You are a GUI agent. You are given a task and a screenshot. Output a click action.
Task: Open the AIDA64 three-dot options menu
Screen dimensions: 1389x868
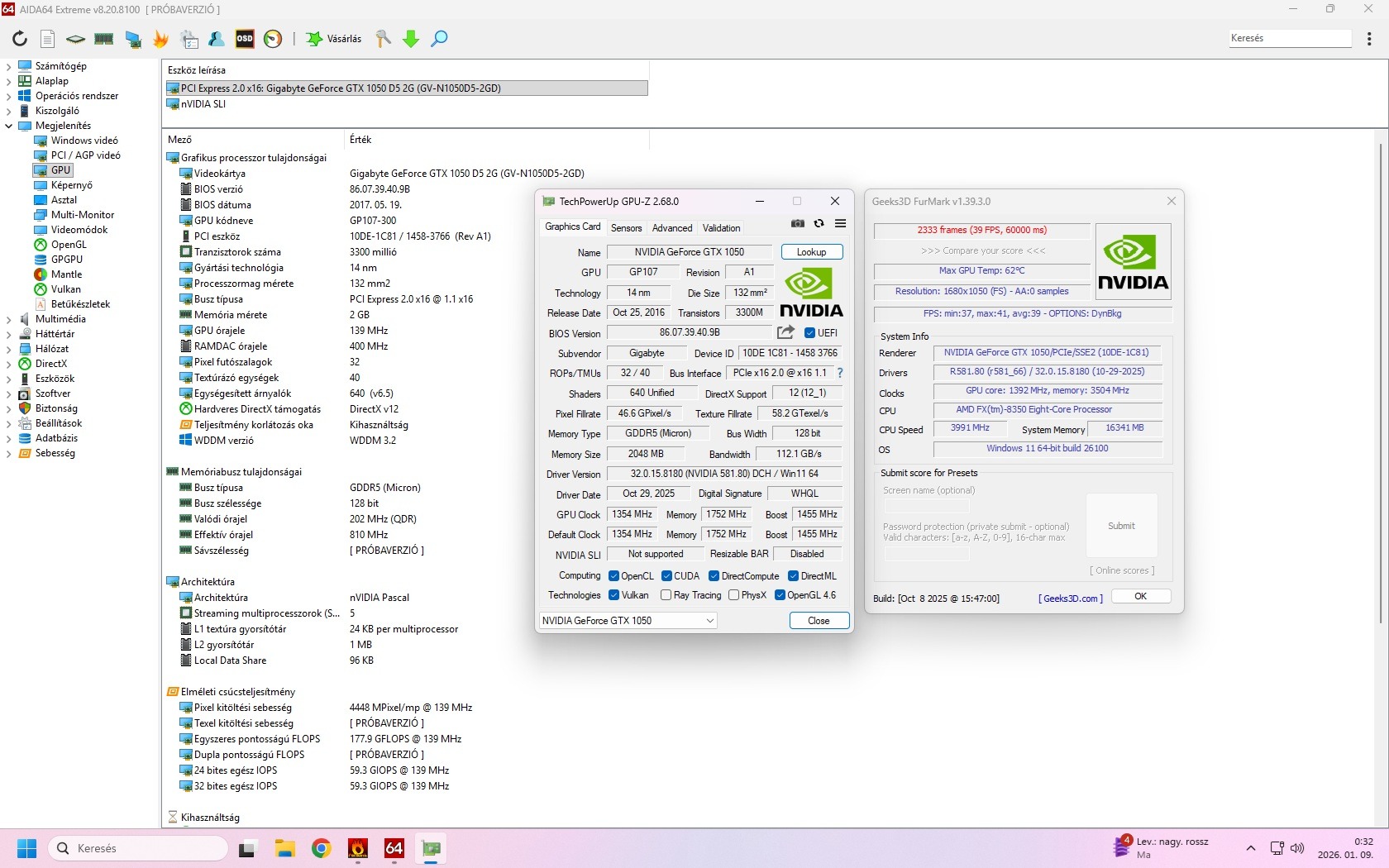click(x=1369, y=39)
